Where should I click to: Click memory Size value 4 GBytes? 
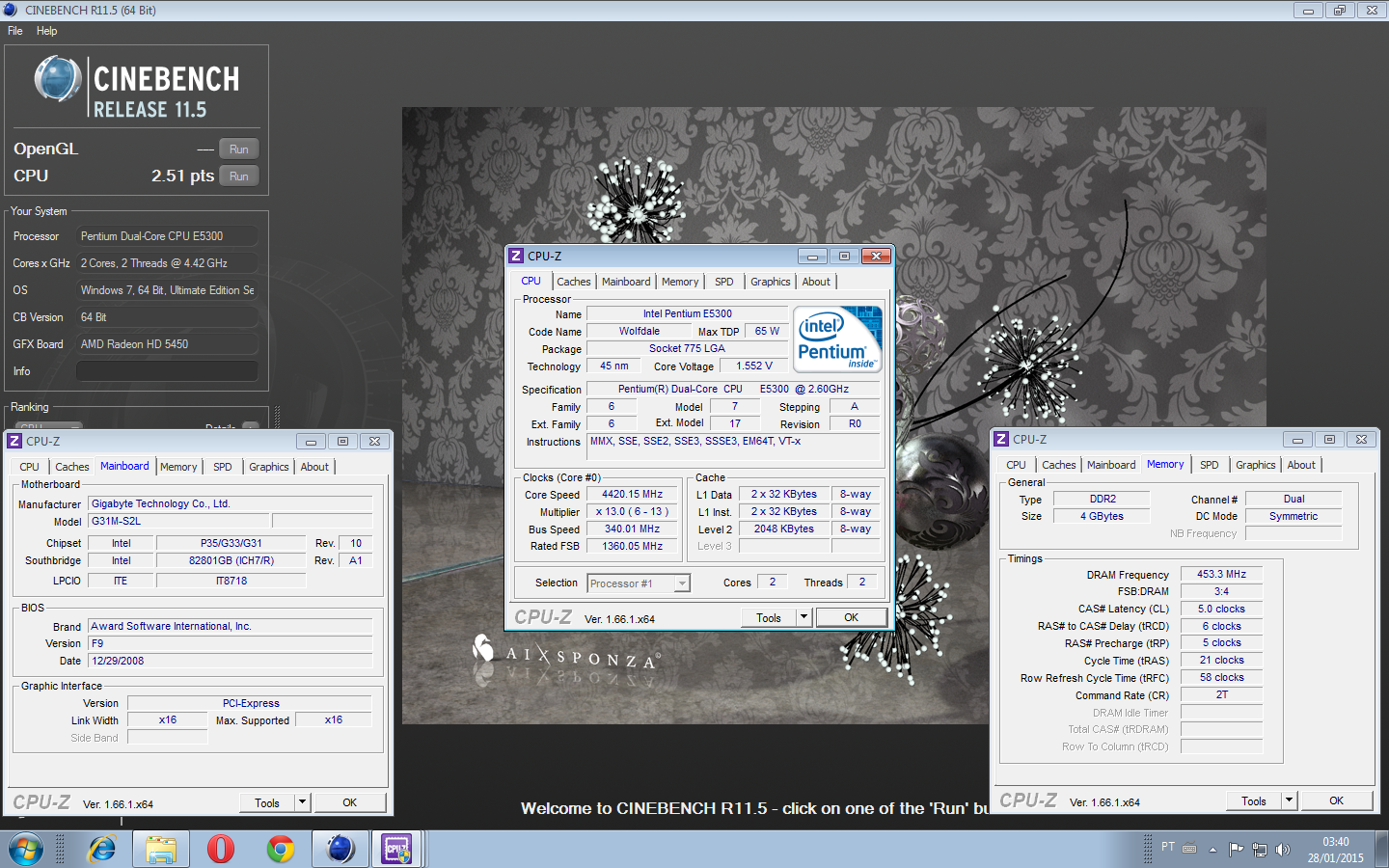1102,516
